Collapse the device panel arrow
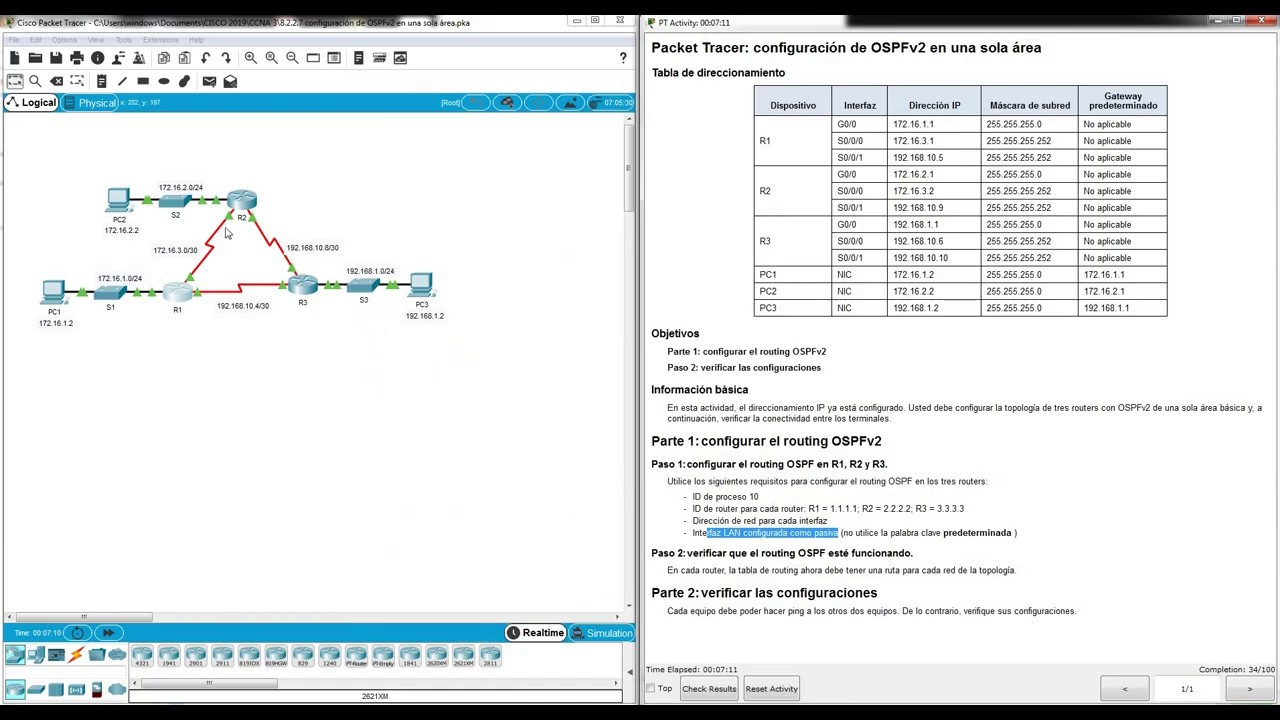The height and width of the screenshot is (720, 1280). (629, 672)
